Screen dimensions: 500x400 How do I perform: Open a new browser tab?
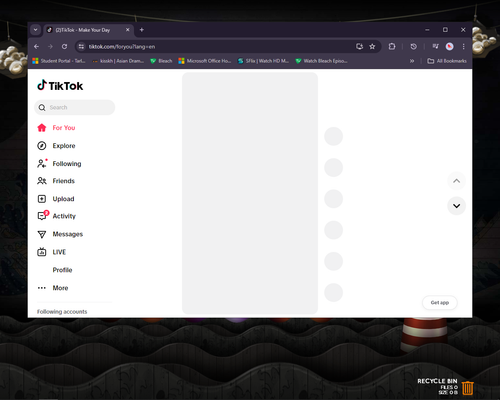pos(142,30)
